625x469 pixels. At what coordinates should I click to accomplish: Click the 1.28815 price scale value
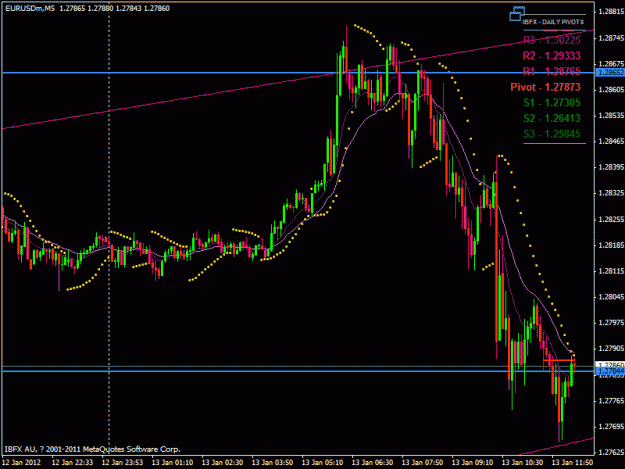pyautogui.click(x=611, y=12)
